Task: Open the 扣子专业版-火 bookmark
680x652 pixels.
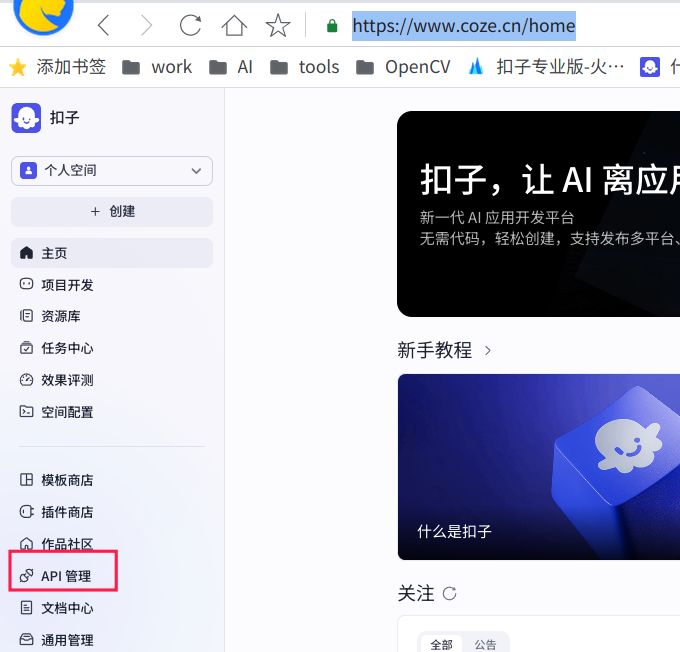Action: [546, 67]
